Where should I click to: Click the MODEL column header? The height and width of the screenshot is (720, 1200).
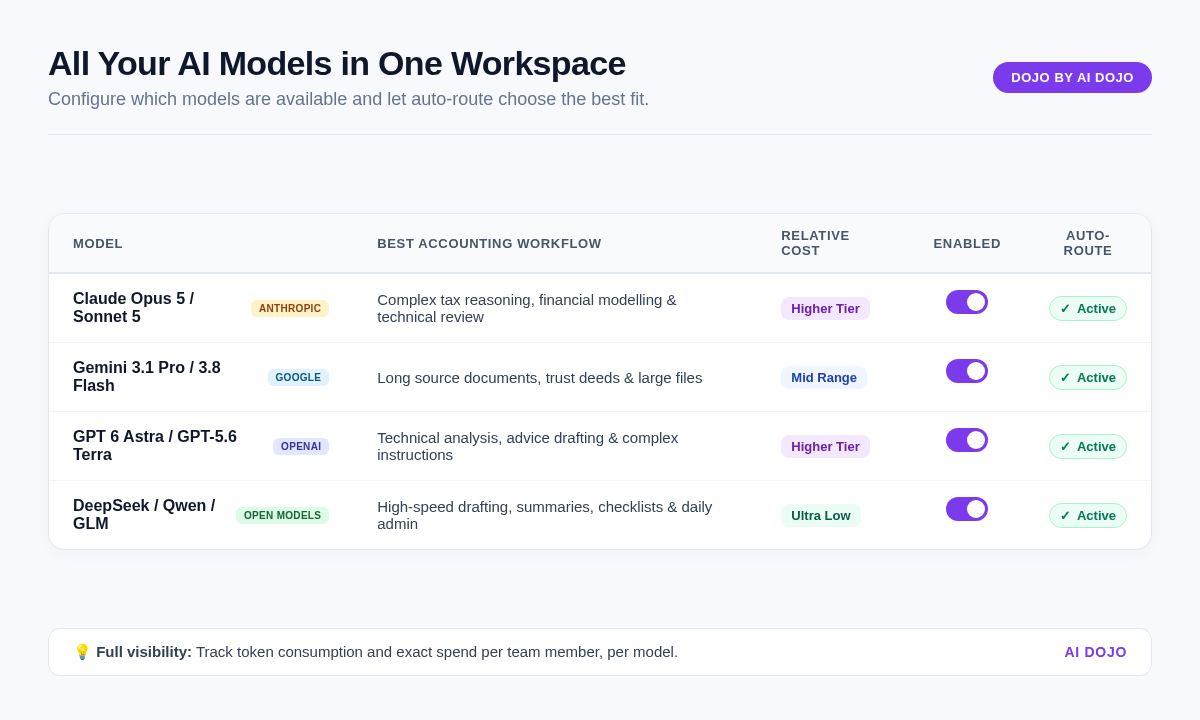click(x=98, y=243)
